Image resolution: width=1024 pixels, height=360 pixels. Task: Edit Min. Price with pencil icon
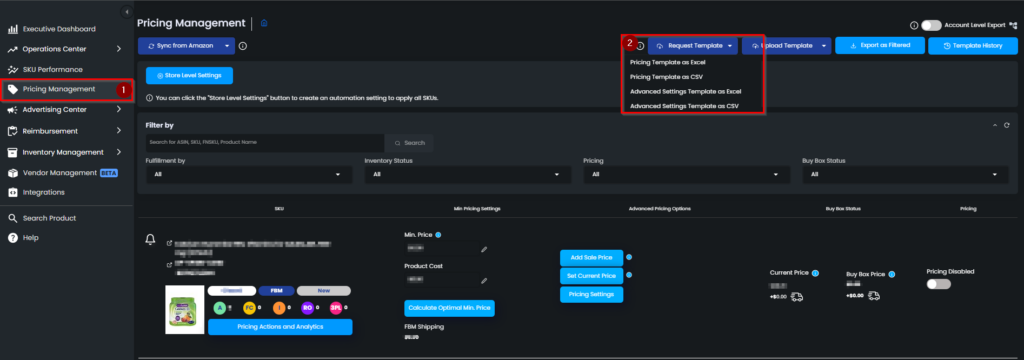pos(484,249)
